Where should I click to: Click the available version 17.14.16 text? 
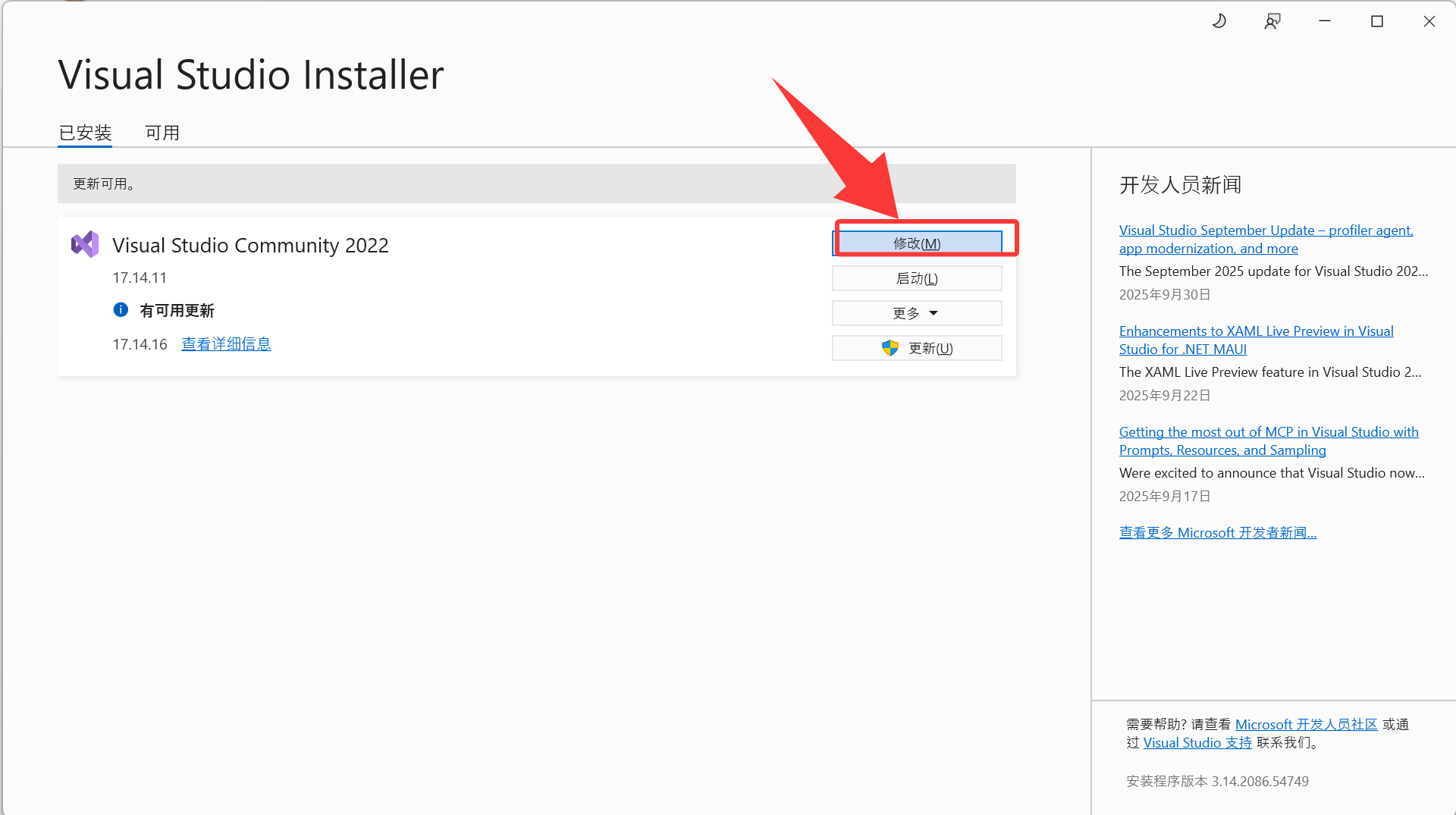[x=140, y=344]
